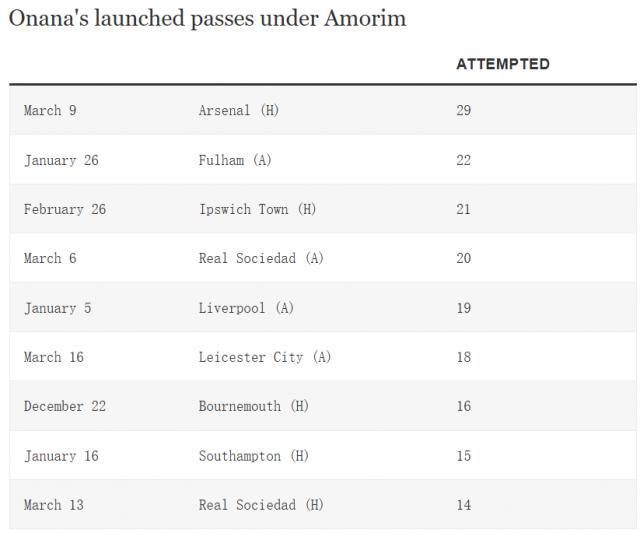The height and width of the screenshot is (533, 640).
Task: Click the "Onana's launched passes under Amorim" title
Action: coord(207,19)
